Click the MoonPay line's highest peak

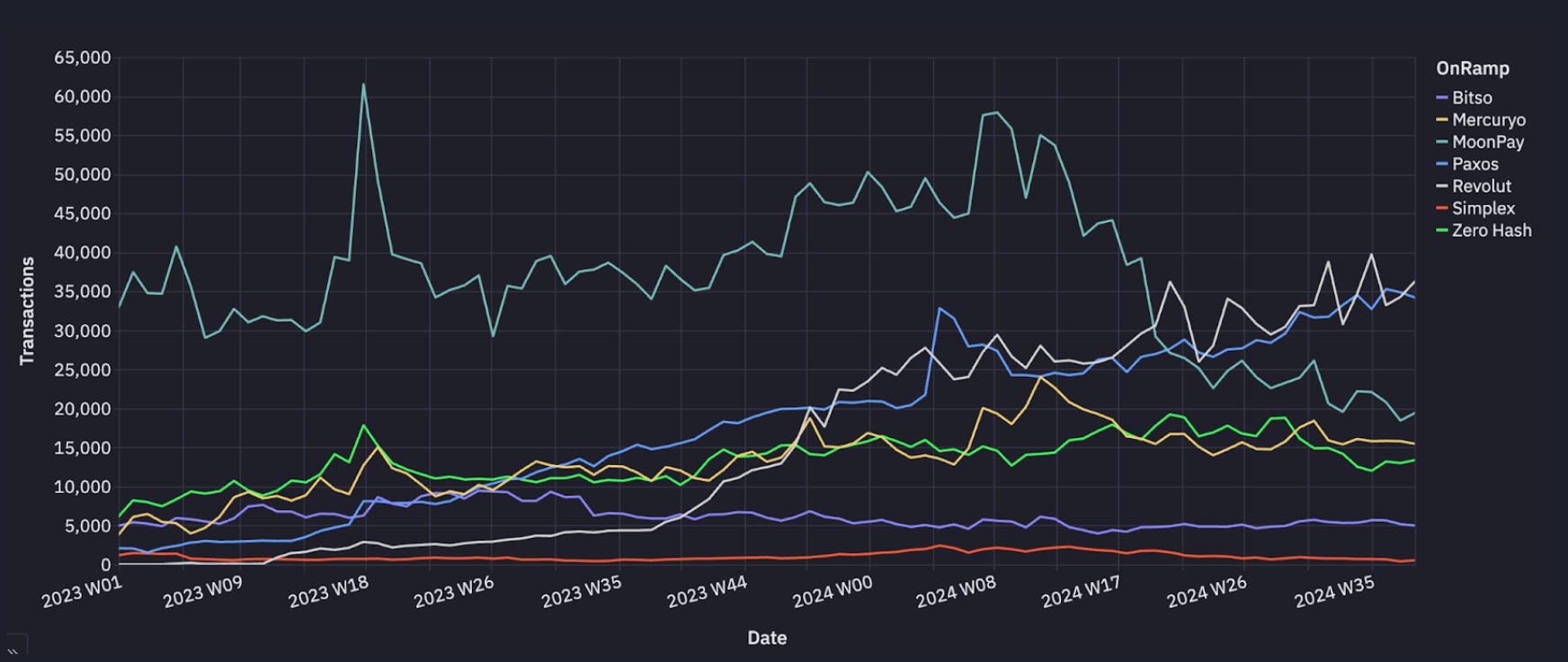(x=363, y=85)
